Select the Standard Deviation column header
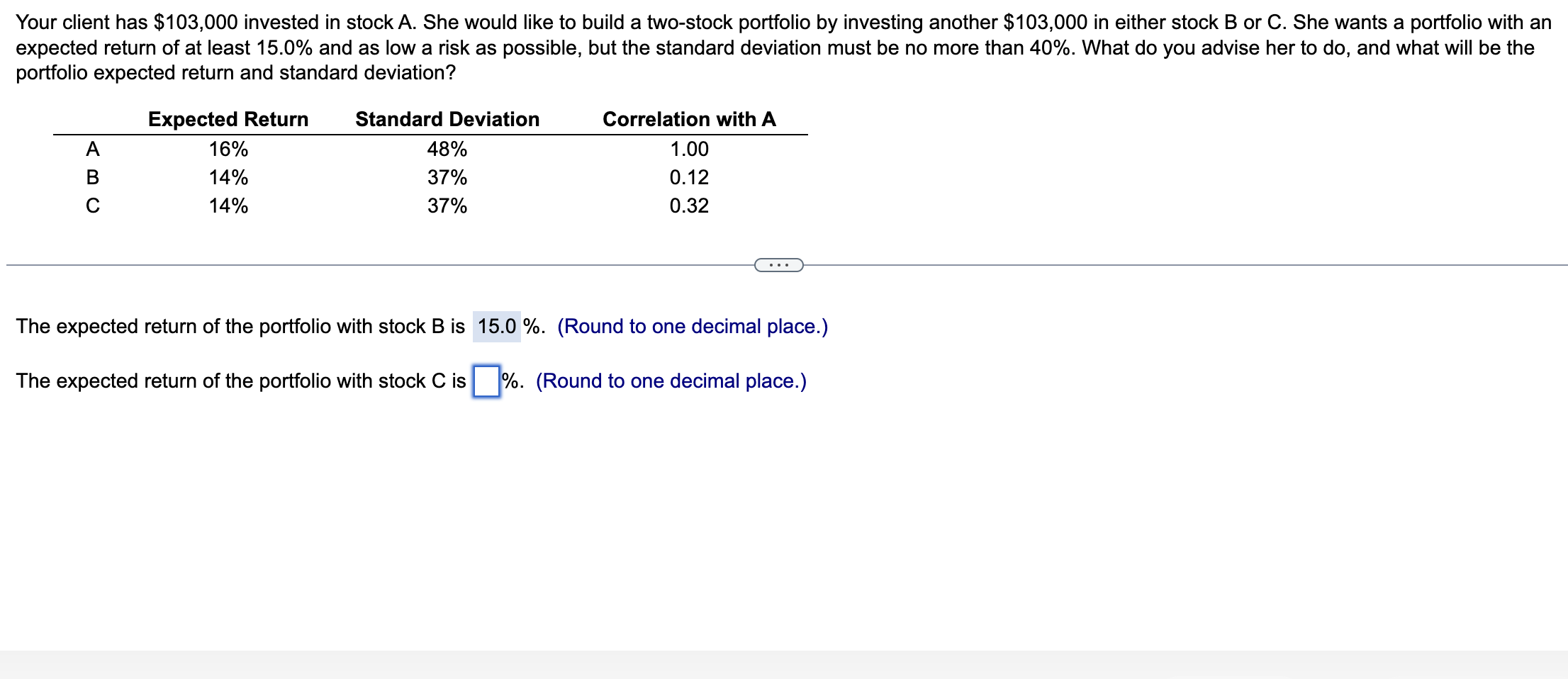This screenshot has height=679, width=1568. coord(447,119)
